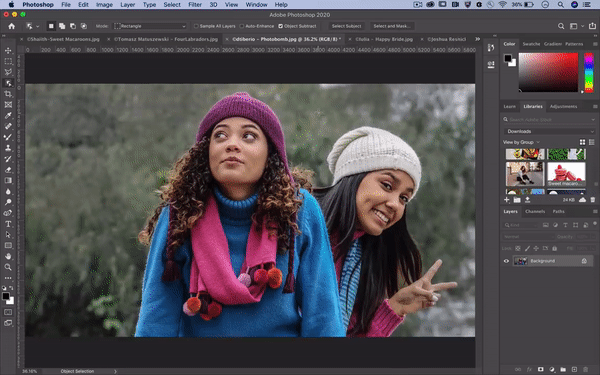Screen dimensions: 600x375
Task: Open the Downloads library dropdown
Action: pos(550,131)
